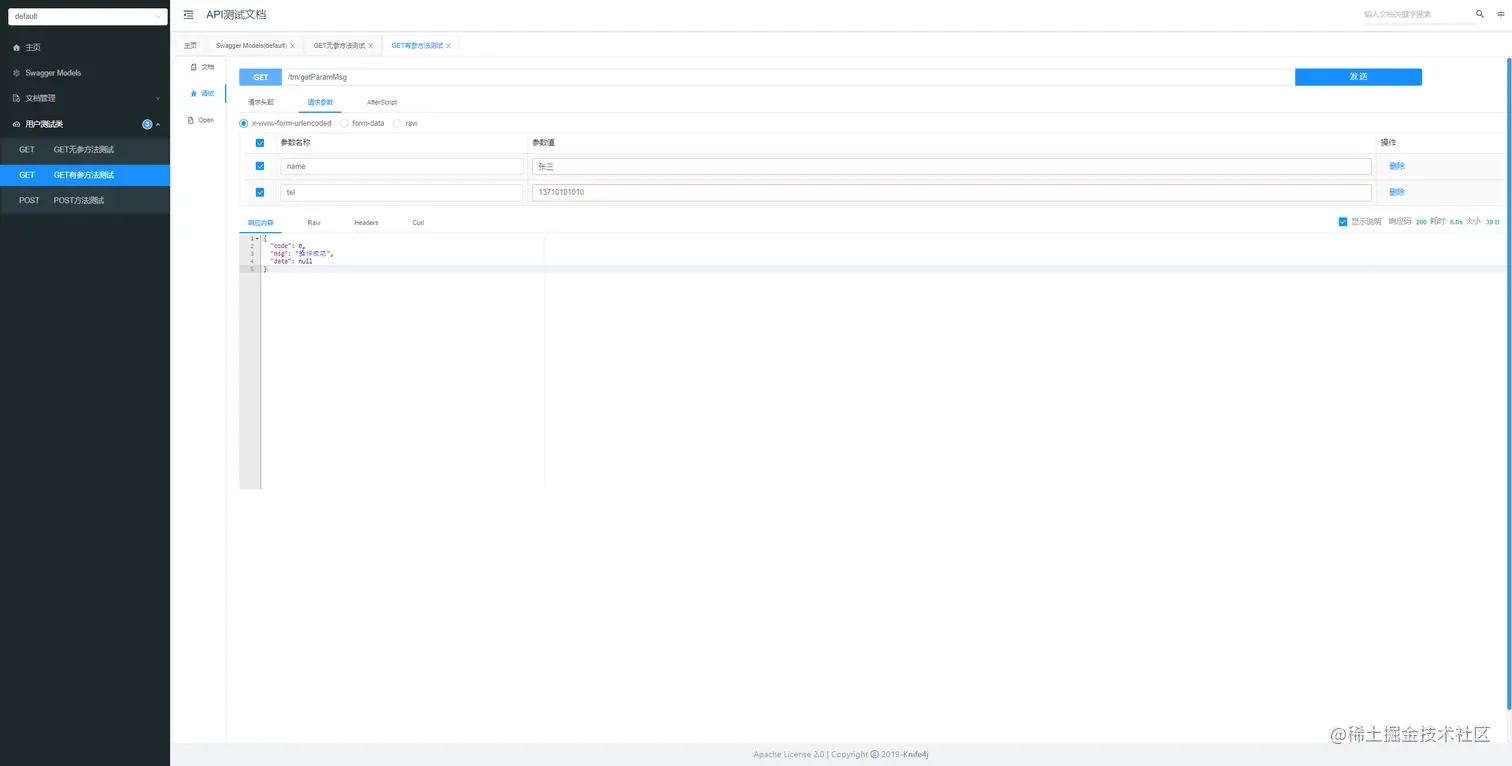The height and width of the screenshot is (766, 1512).
Task: Click the 200 response status code
Action: pos(1421,222)
